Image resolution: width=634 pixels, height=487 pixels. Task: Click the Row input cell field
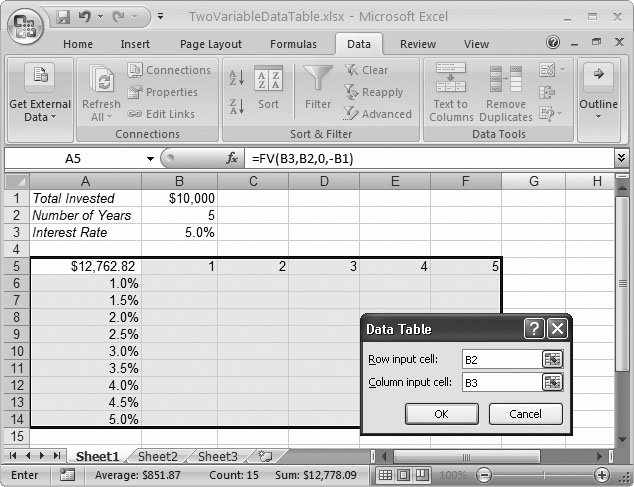498,359
